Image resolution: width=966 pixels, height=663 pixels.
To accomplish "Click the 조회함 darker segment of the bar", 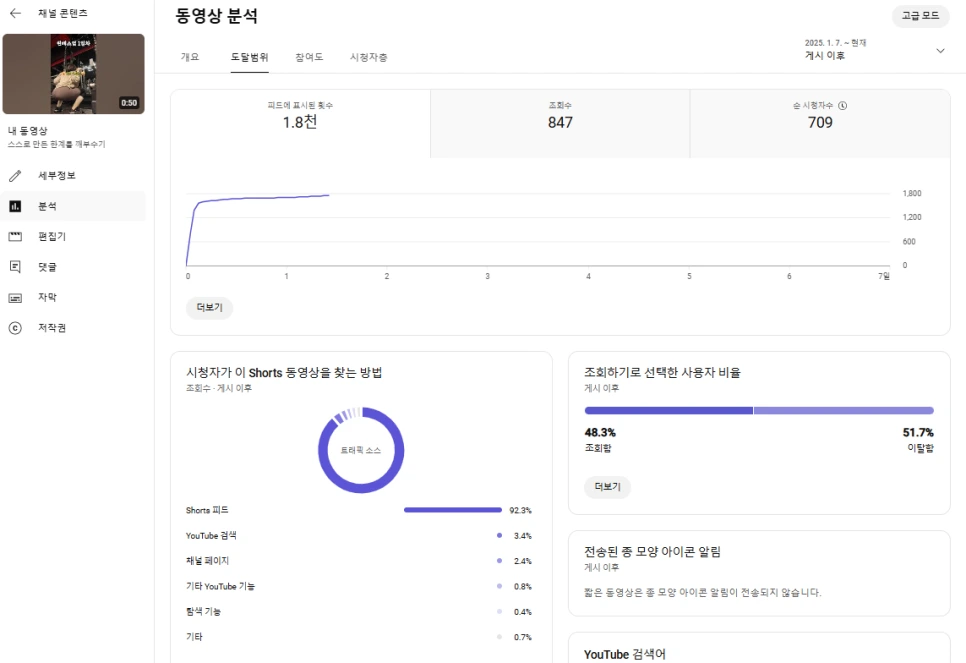I will click(668, 410).
